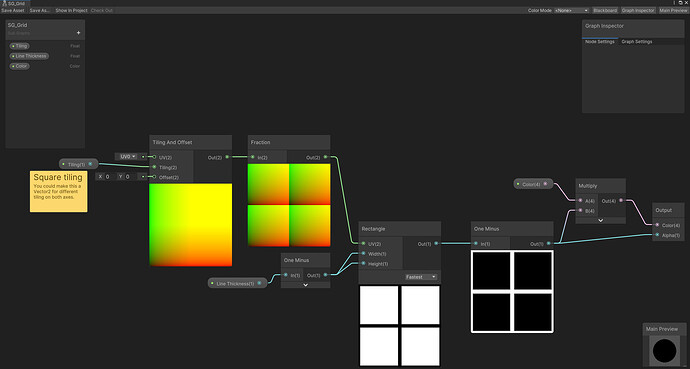Click Out(4) port on Multiply node
This screenshot has width=690, height=369.
621,201
